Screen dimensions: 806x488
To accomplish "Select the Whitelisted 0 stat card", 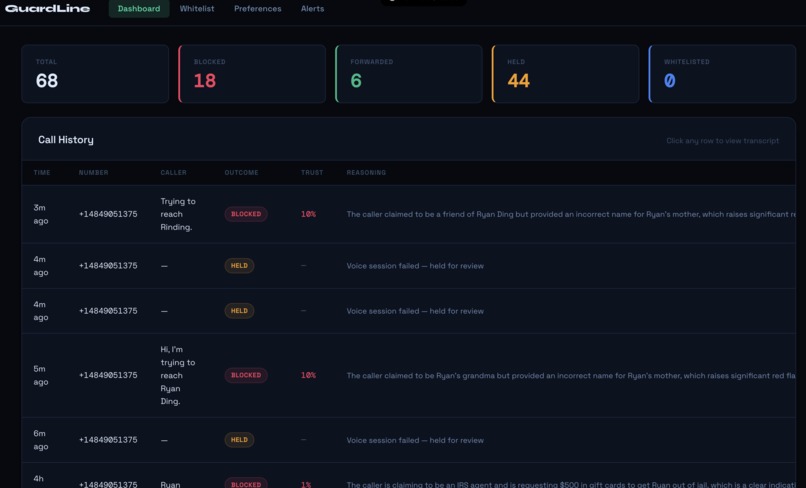I will [722, 74].
